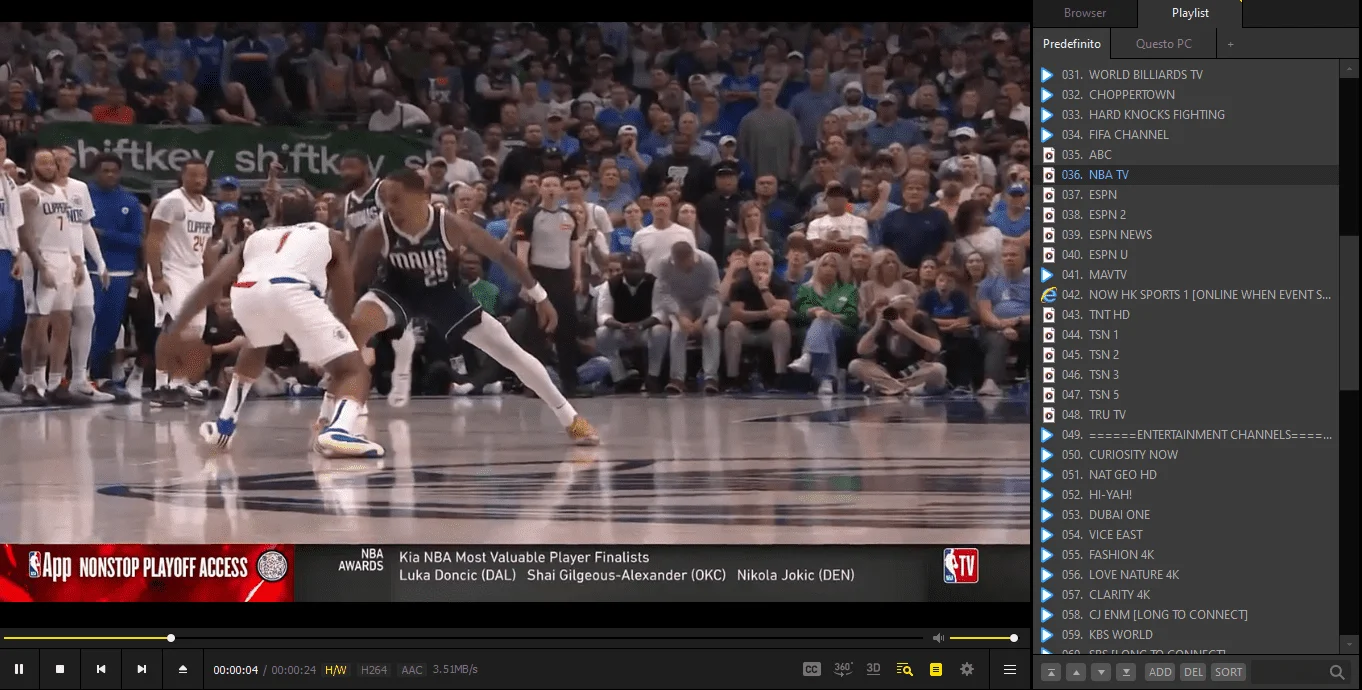Click browser icon beside NOW HK SPORTS 1
Viewport: 1362px width, 690px height.
click(x=1048, y=295)
